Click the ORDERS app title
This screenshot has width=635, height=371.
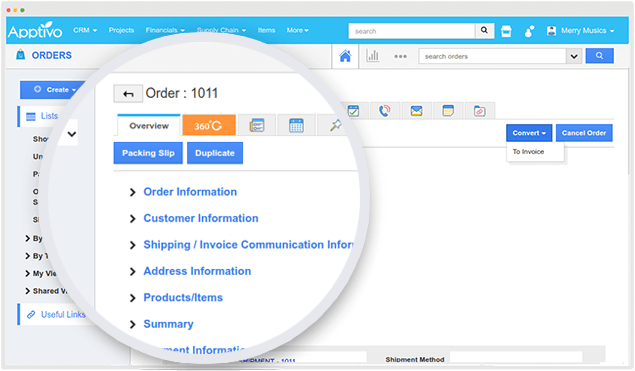(51, 55)
